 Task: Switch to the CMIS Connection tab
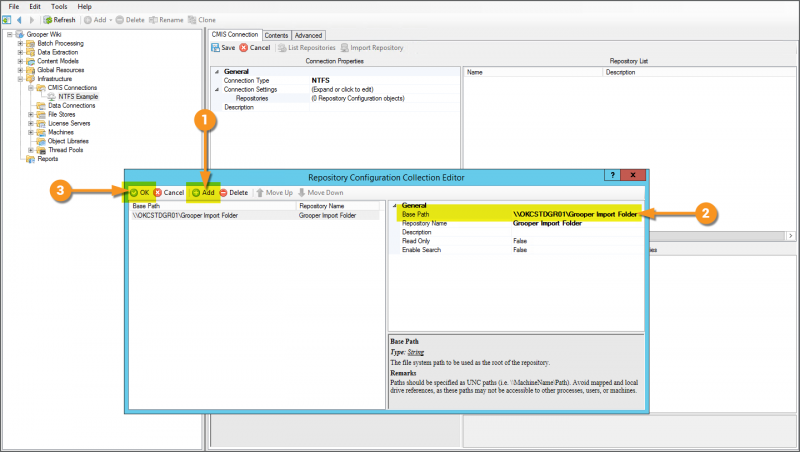235,34
